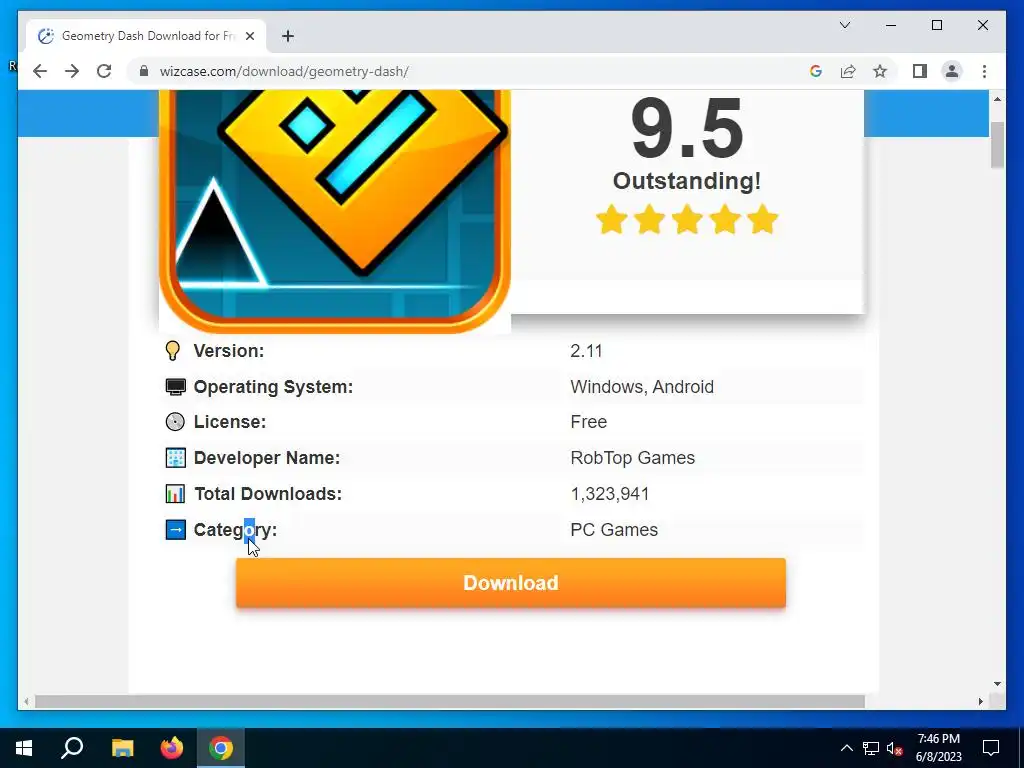Click the Total Downloads chart icon
1024x768 pixels.
tap(175, 494)
